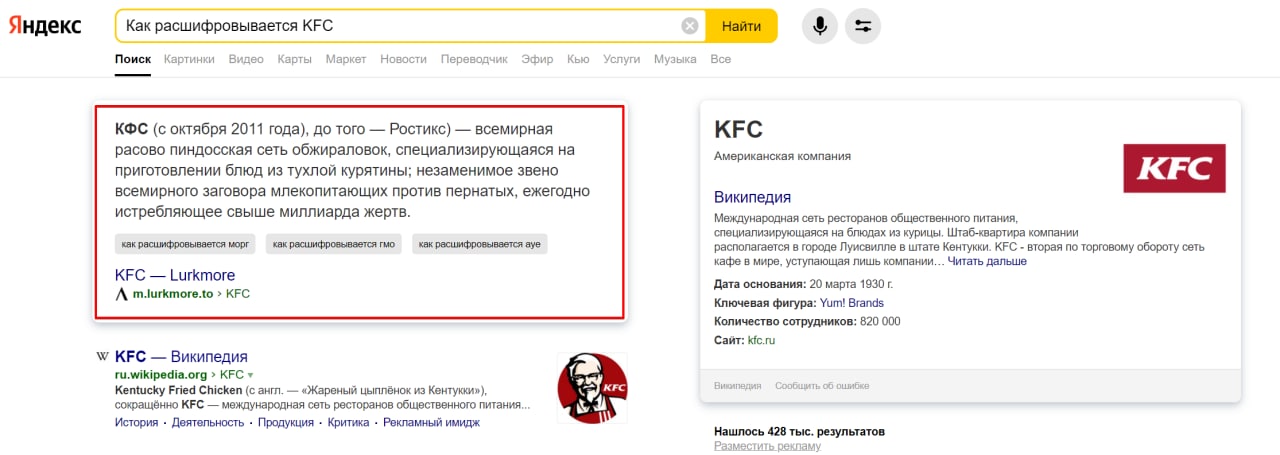Image resolution: width=1280 pixels, height=455 pixels.
Task: Click the Яндекс logo
Action: tap(45, 26)
